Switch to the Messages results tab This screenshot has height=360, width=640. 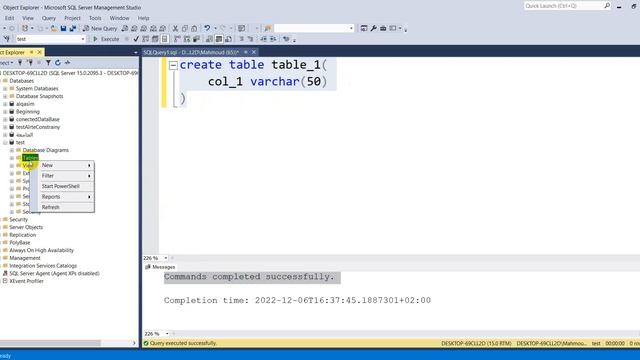coord(160,267)
